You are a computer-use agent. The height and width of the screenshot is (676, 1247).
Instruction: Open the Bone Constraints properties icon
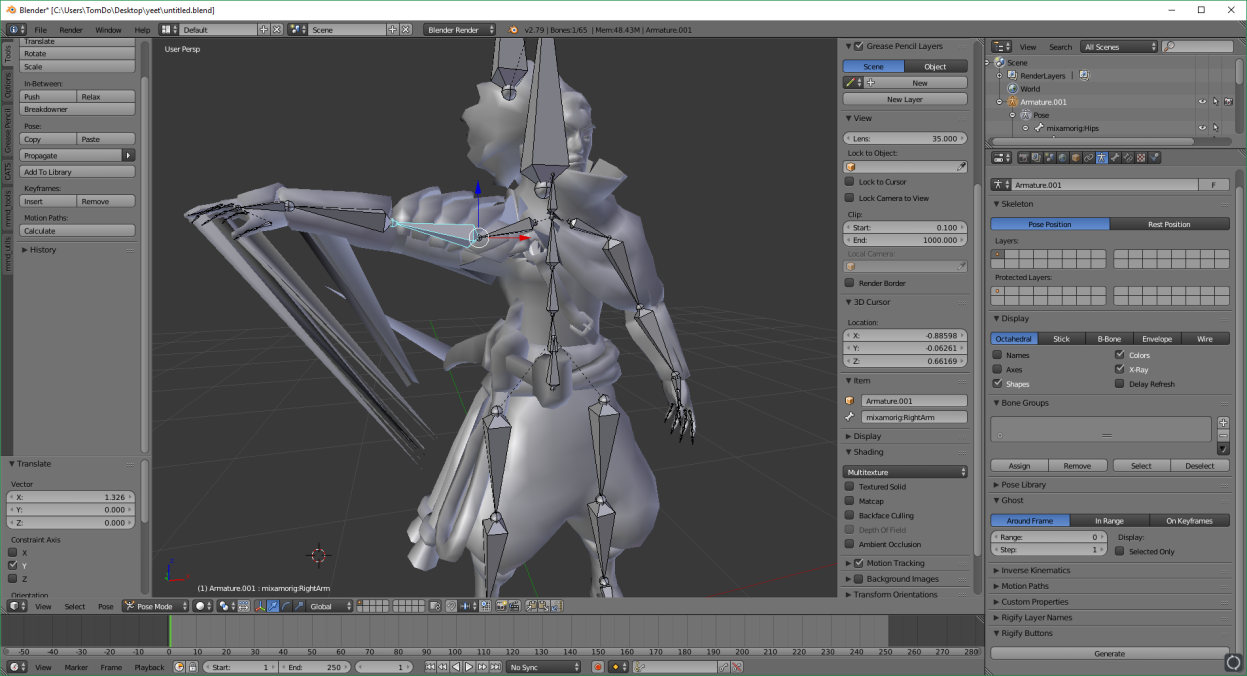point(1128,157)
